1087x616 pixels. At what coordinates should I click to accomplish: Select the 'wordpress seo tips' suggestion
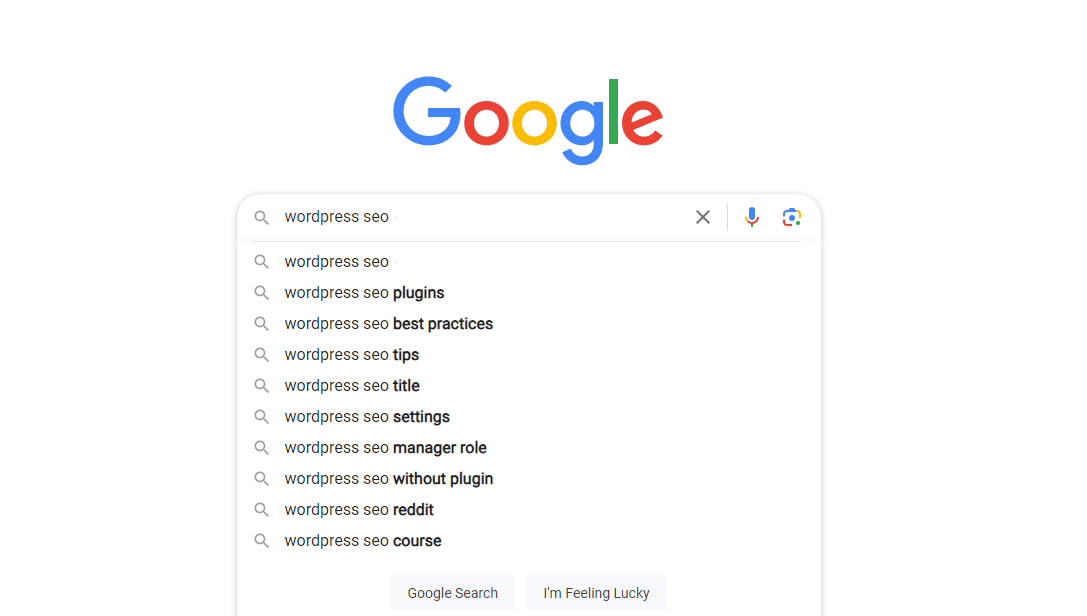coord(351,354)
